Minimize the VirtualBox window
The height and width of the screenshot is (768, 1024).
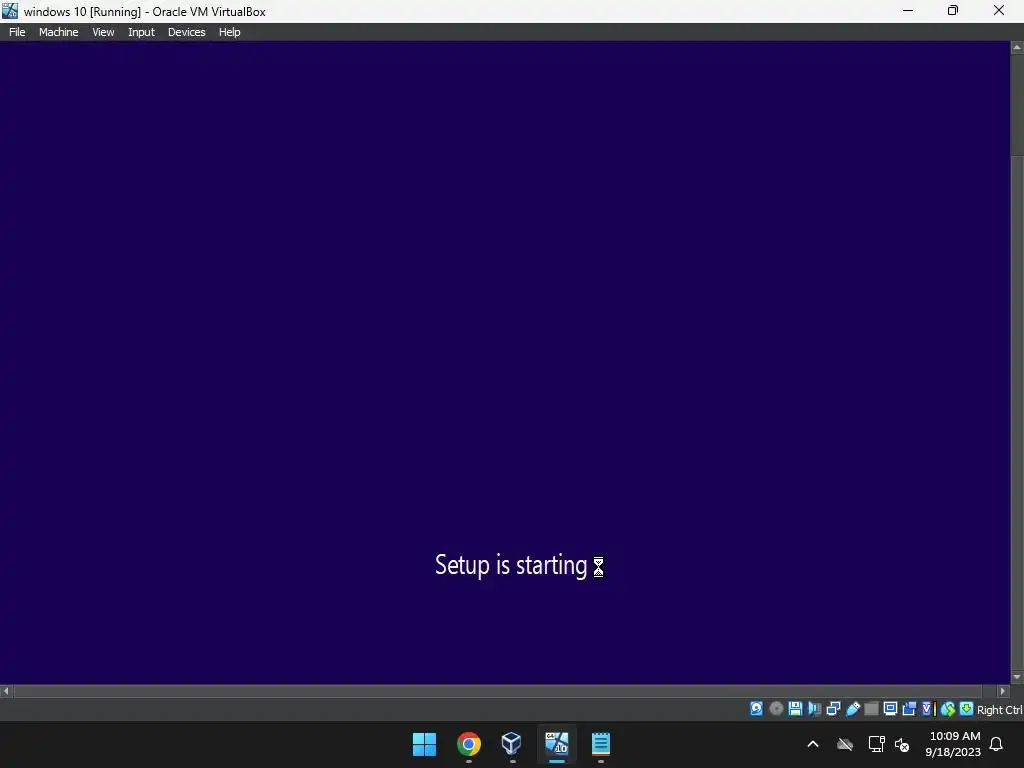(x=908, y=11)
